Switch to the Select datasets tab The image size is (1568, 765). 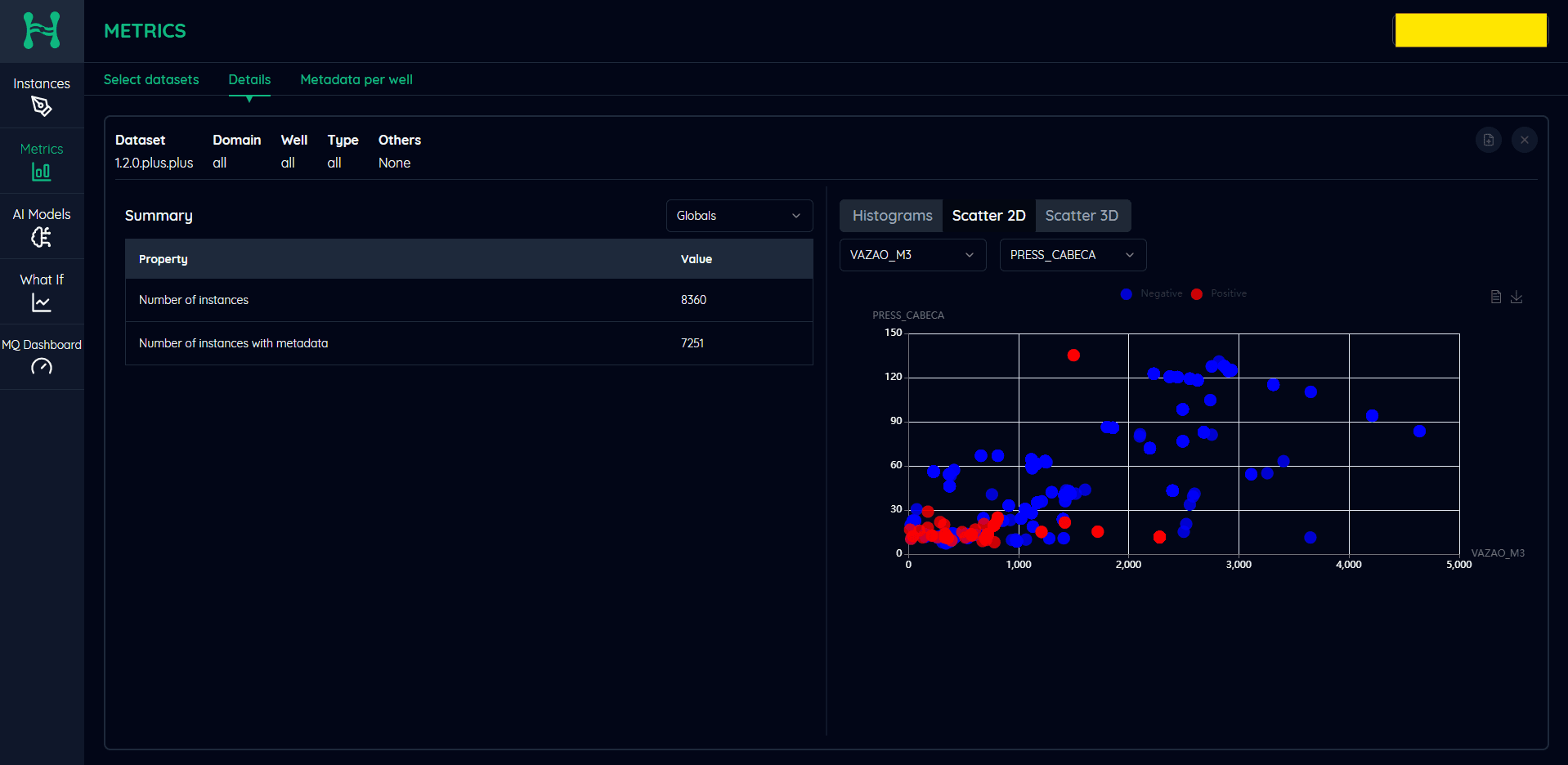point(151,79)
